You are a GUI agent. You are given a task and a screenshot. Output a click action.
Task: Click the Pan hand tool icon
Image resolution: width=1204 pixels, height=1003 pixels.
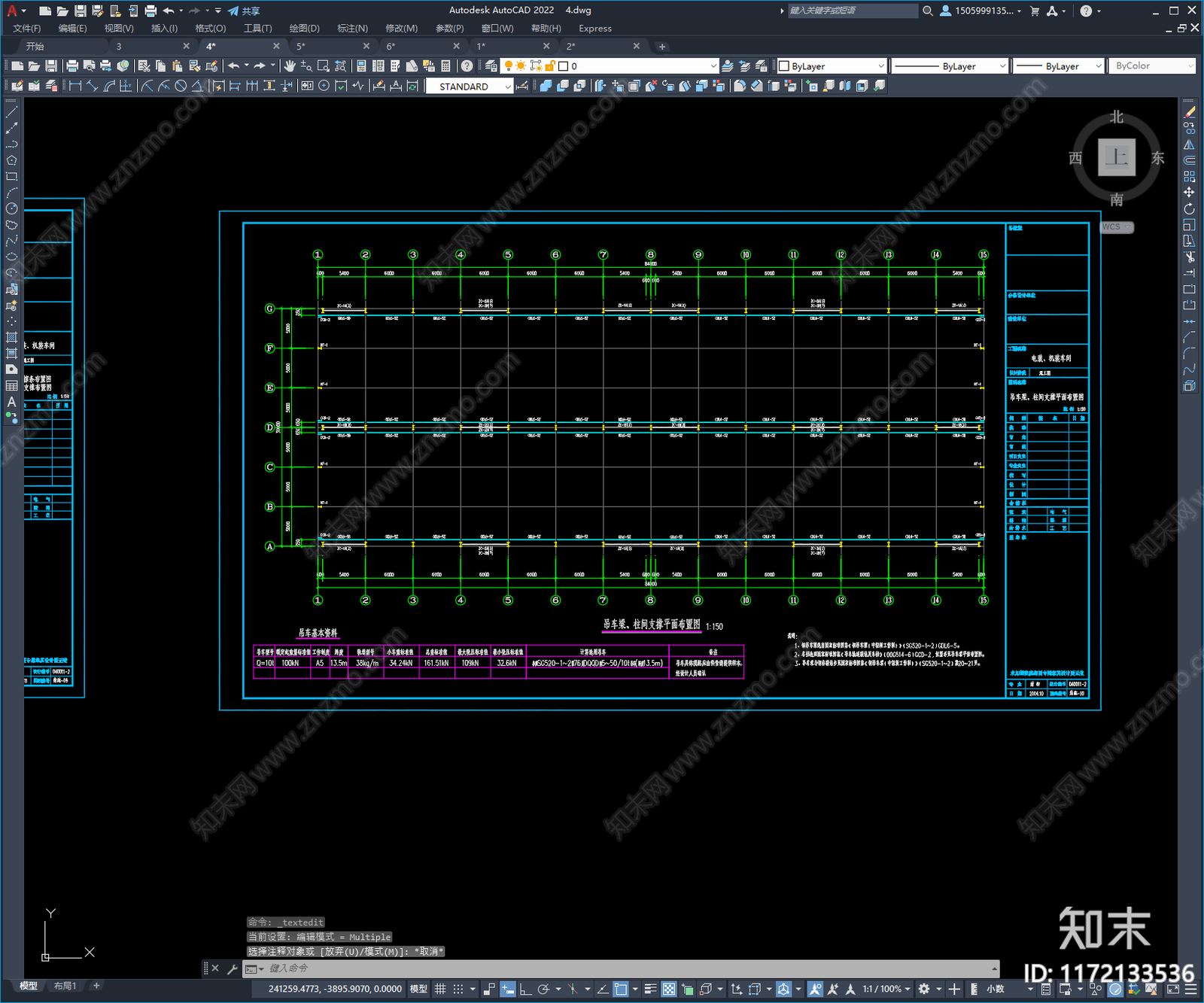click(x=290, y=66)
